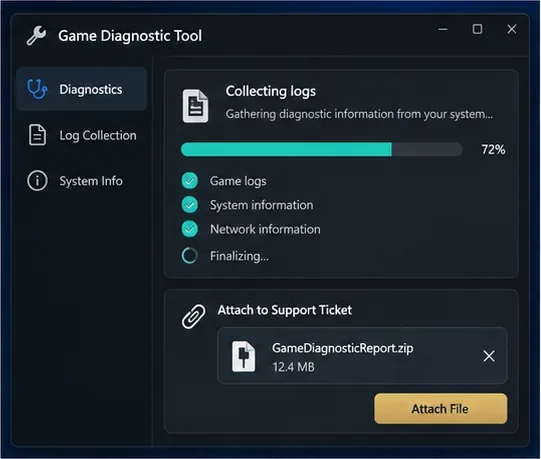
Task: Click the Network information completed checkmark
Action: tap(189, 229)
